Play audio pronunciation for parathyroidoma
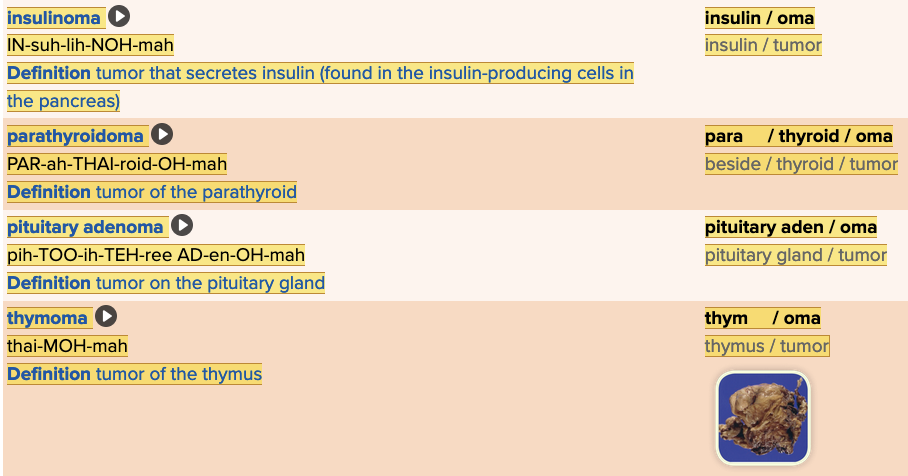This screenshot has height=476, width=908. 162,135
